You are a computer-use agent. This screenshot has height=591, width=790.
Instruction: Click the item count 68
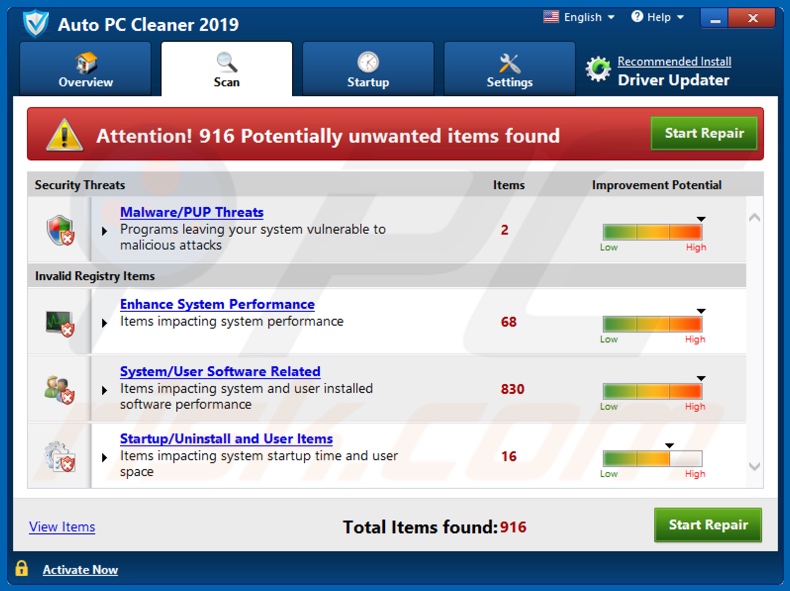click(508, 322)
